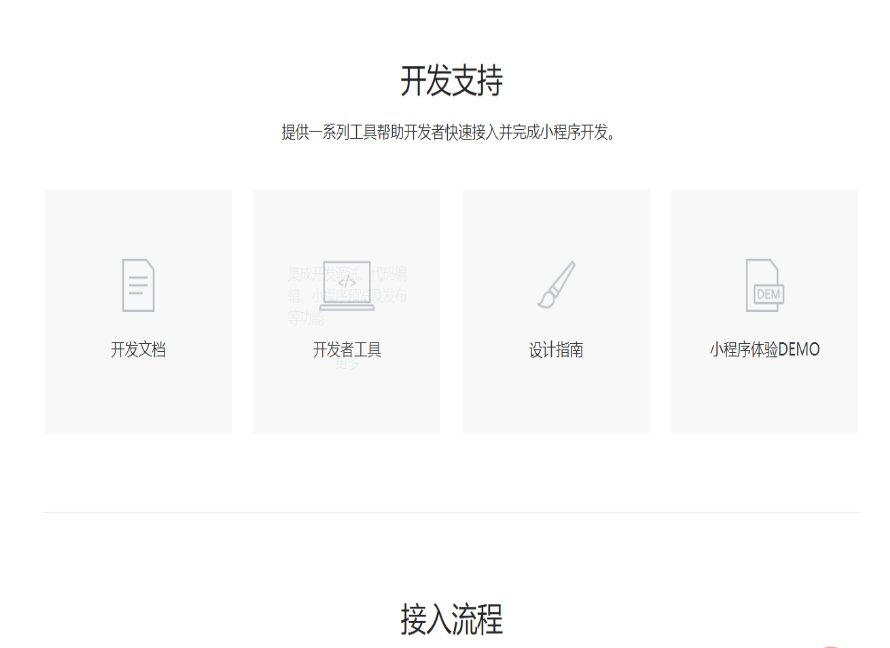This screenshot has width=890, height=648.
Task: Click the DEMO file icon
Action: tap(765, 285)
